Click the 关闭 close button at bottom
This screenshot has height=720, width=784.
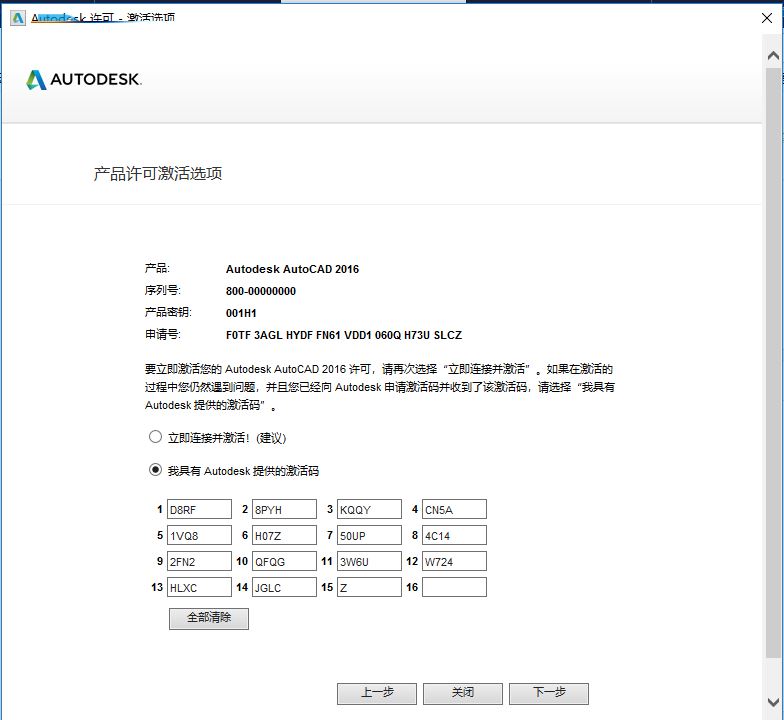(462, 694)
